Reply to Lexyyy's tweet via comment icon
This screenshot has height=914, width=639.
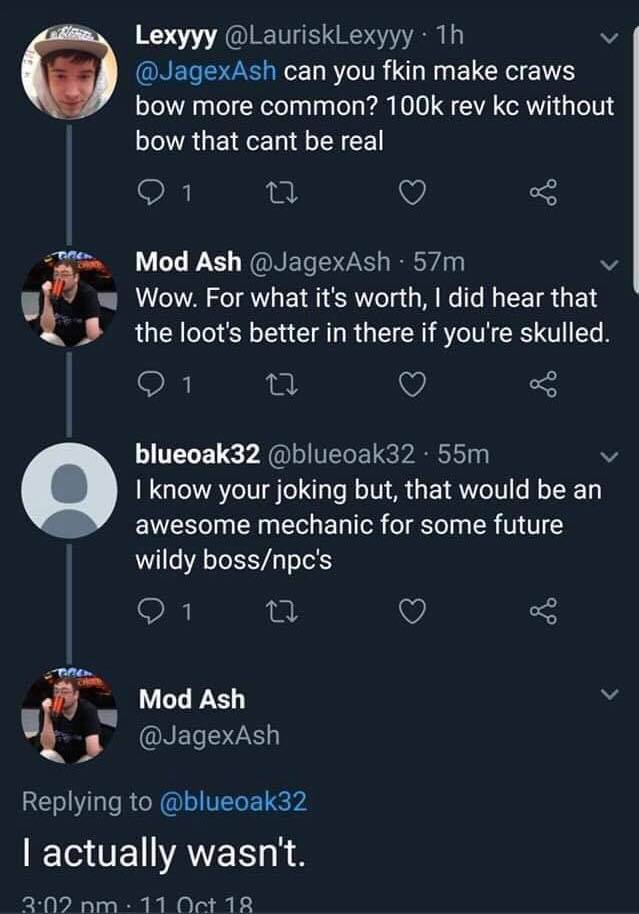(151, 192)
